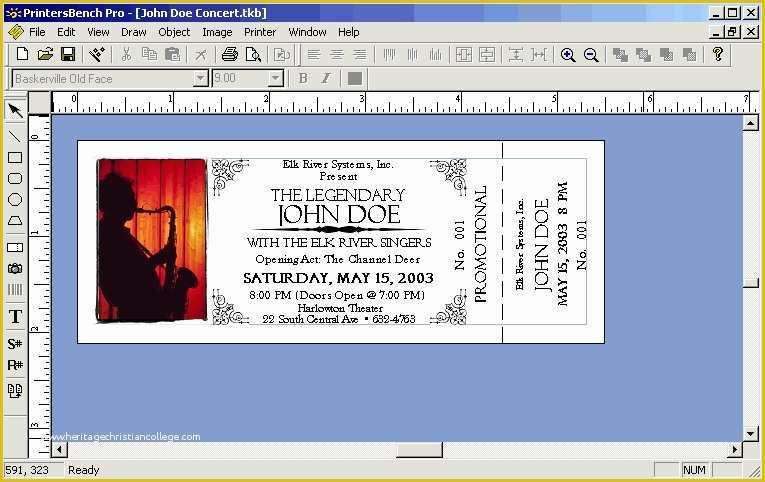Copy selection with the copy icon
The image size is (765, 482).
click(149, 54)
